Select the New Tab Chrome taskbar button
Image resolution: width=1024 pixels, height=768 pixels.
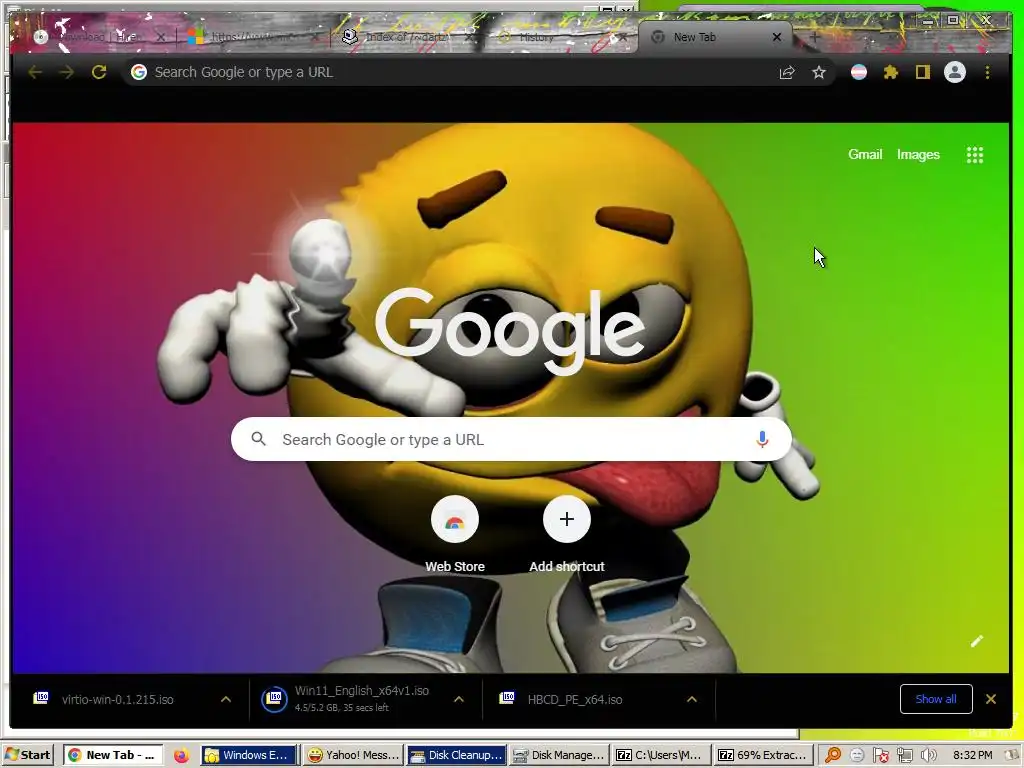click(x=114, y=755)
